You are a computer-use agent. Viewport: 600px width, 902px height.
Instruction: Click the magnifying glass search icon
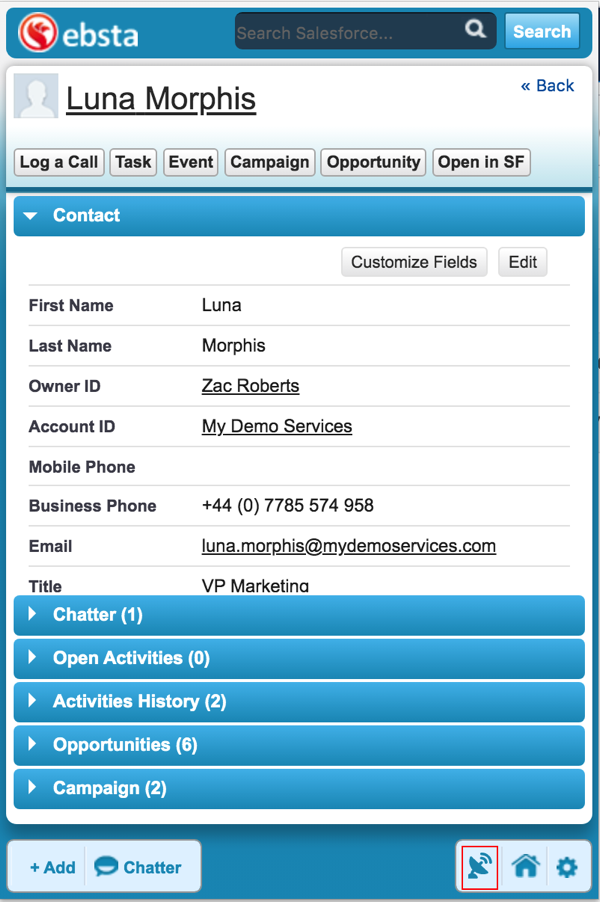475,29
